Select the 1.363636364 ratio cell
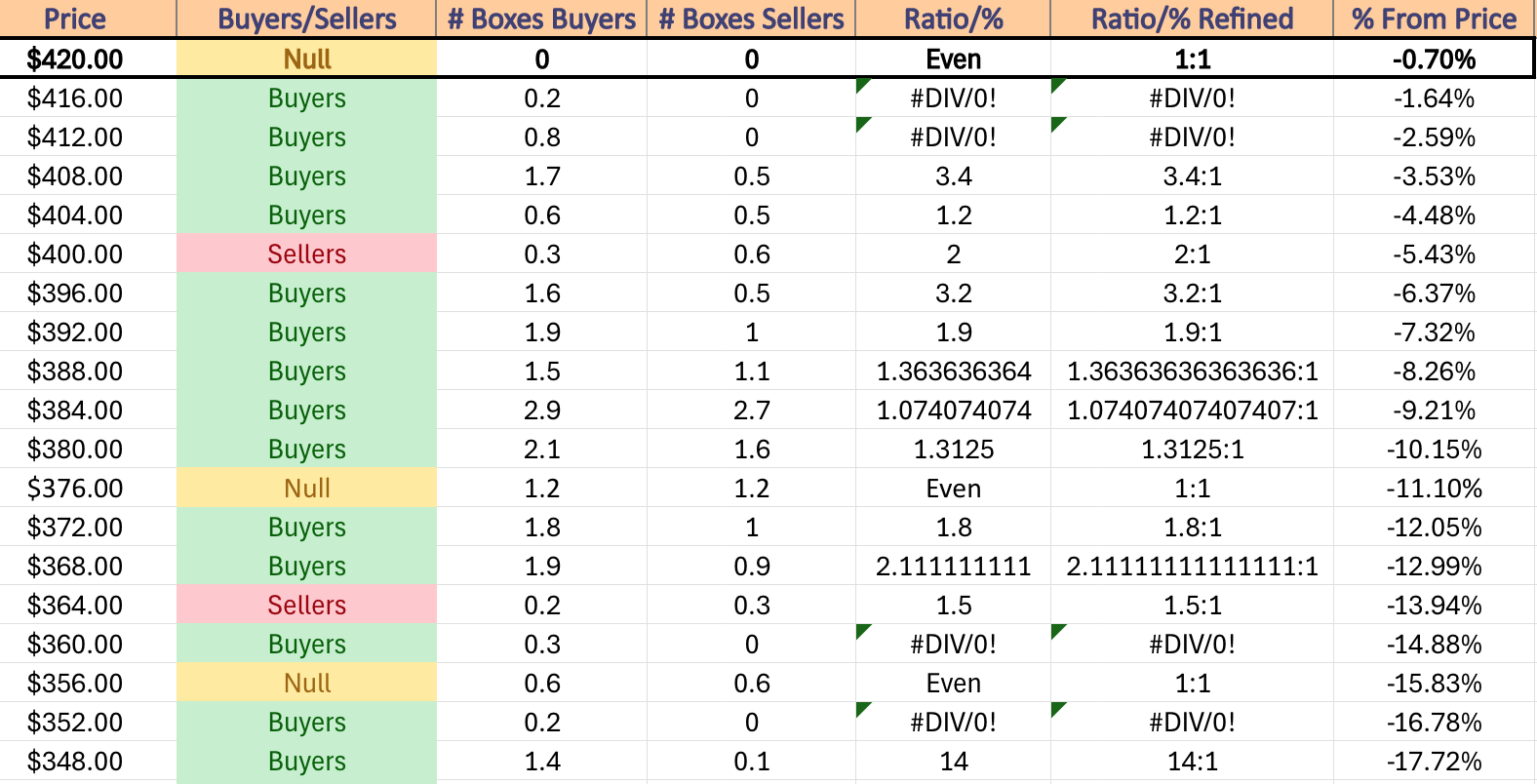The height and width of the screenshot is (784, 1537). coord(953,372)
